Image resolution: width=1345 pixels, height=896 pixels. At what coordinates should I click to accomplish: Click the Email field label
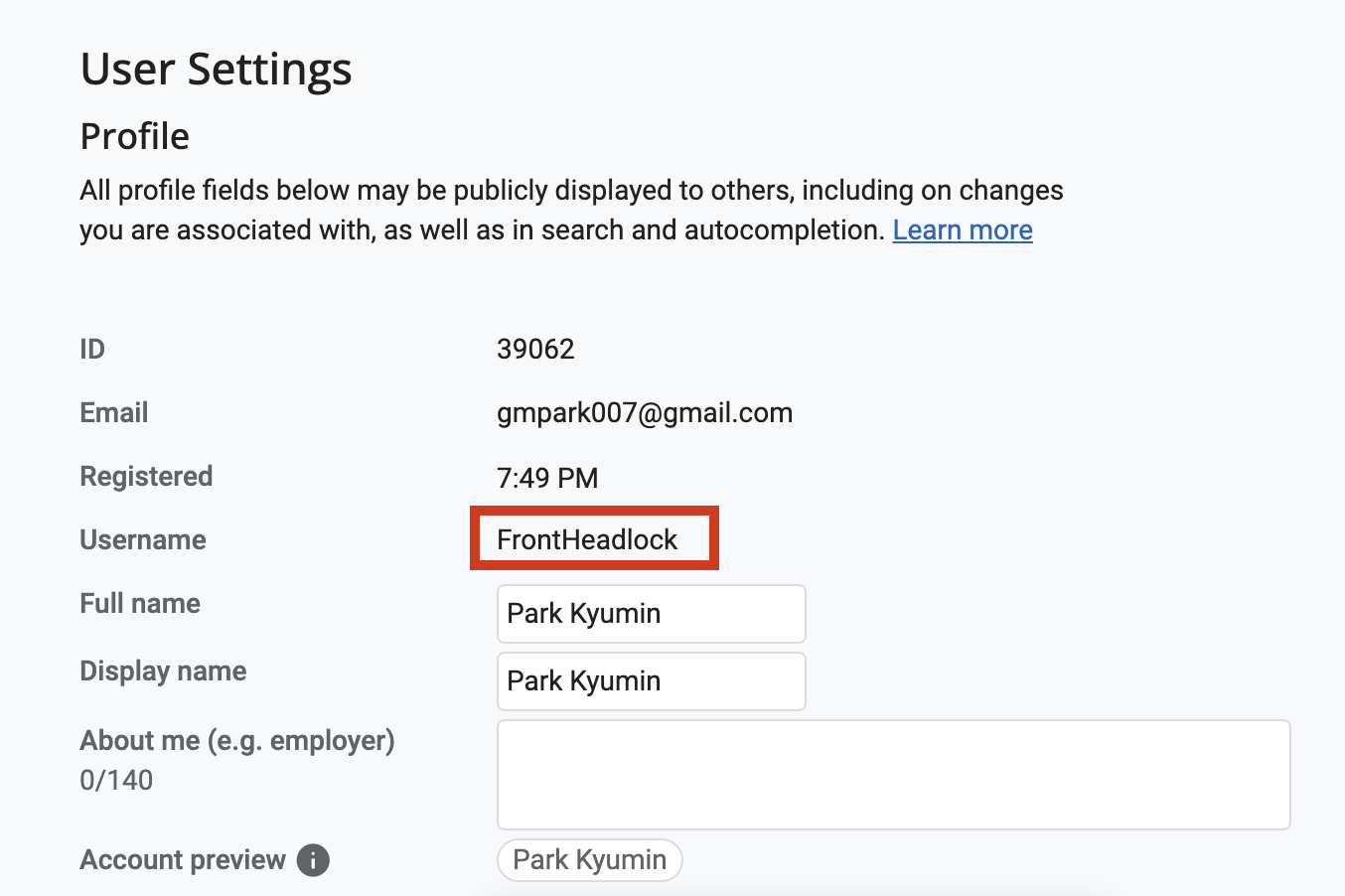coord(114,413)
